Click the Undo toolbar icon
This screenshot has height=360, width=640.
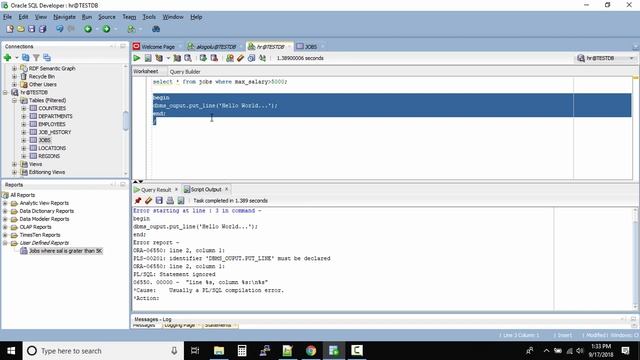tap(60, 29)
